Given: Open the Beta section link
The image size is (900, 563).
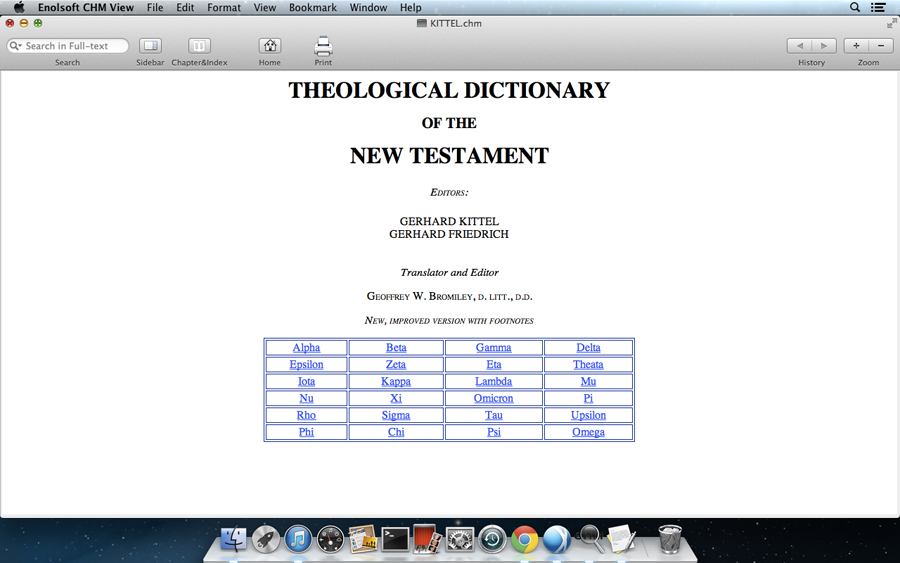Looking at the screenshot, I should tap(396, 348).
